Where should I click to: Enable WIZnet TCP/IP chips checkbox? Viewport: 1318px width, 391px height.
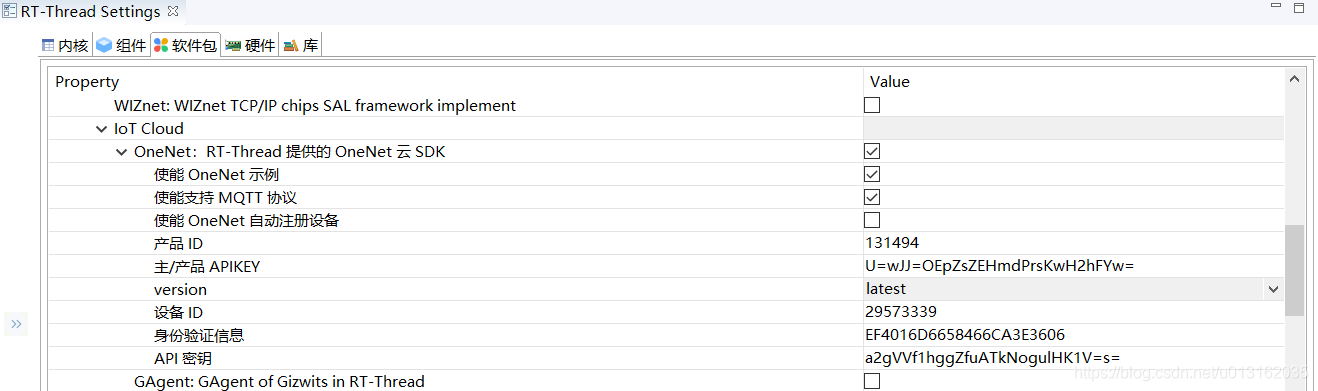872,105
